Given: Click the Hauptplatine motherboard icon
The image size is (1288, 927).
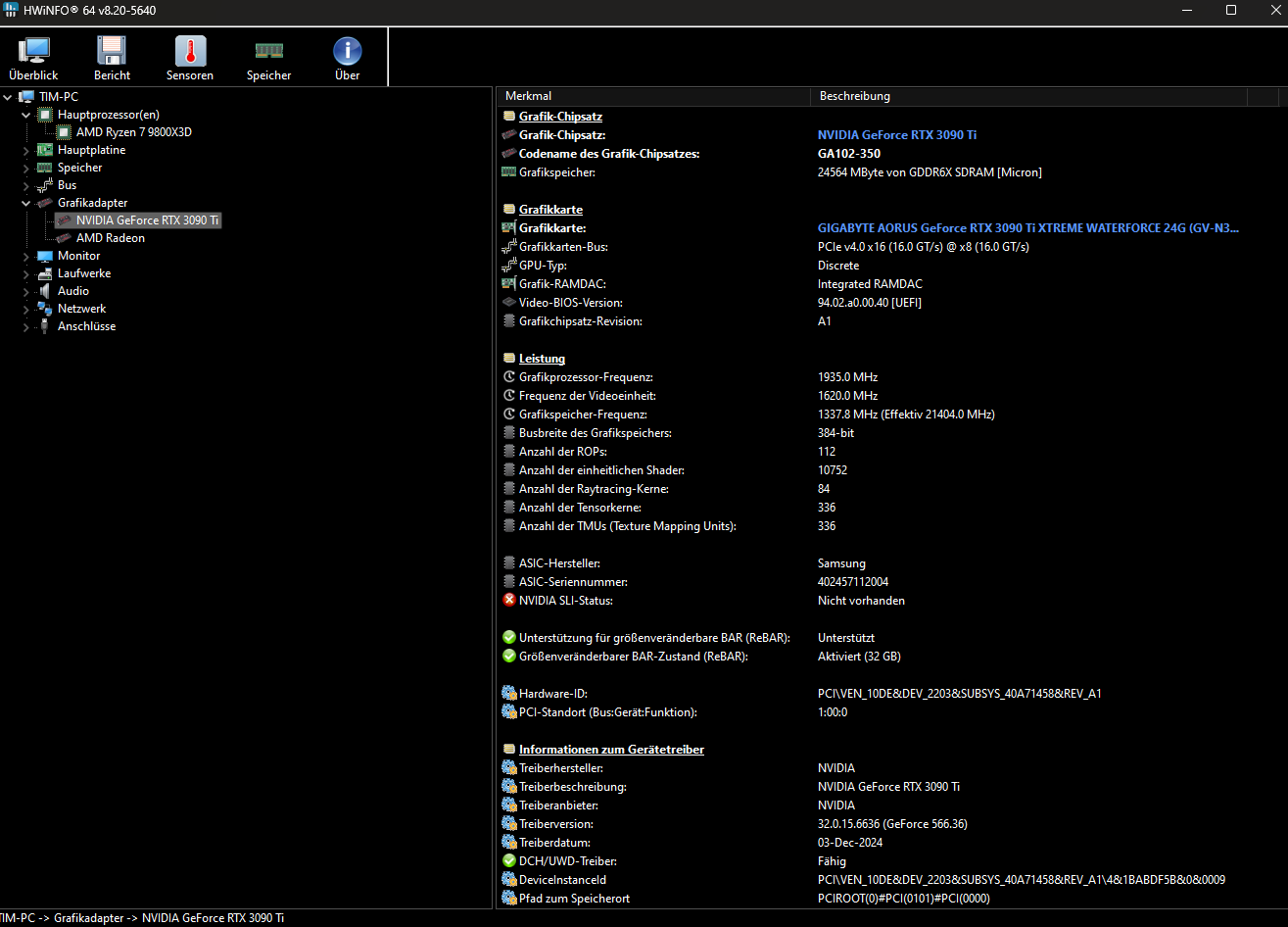Looking at the screenshot, I should [x=45, y=150].
